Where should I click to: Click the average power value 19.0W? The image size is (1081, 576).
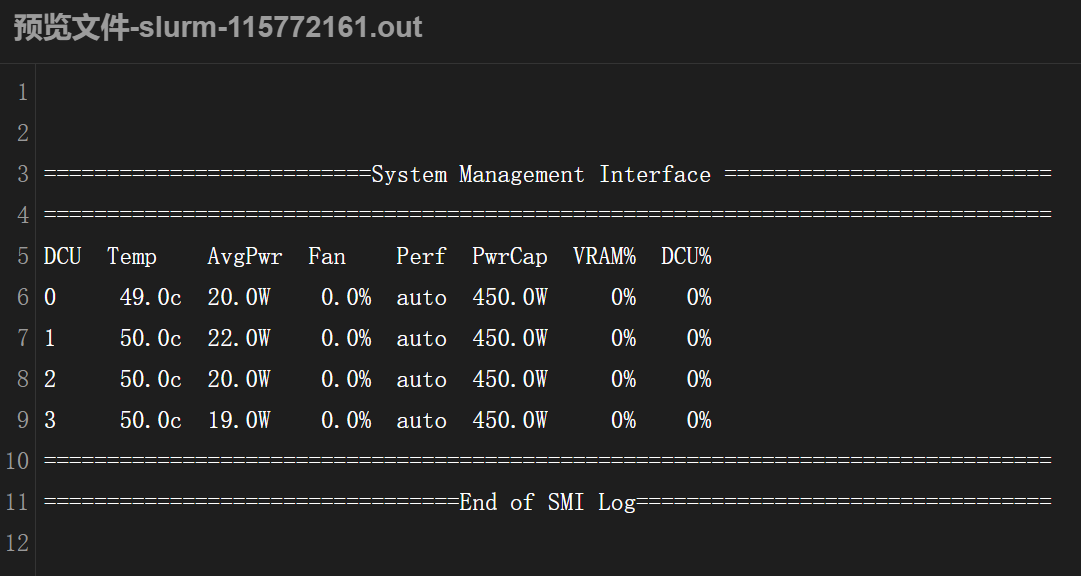[x=239, y=420]
